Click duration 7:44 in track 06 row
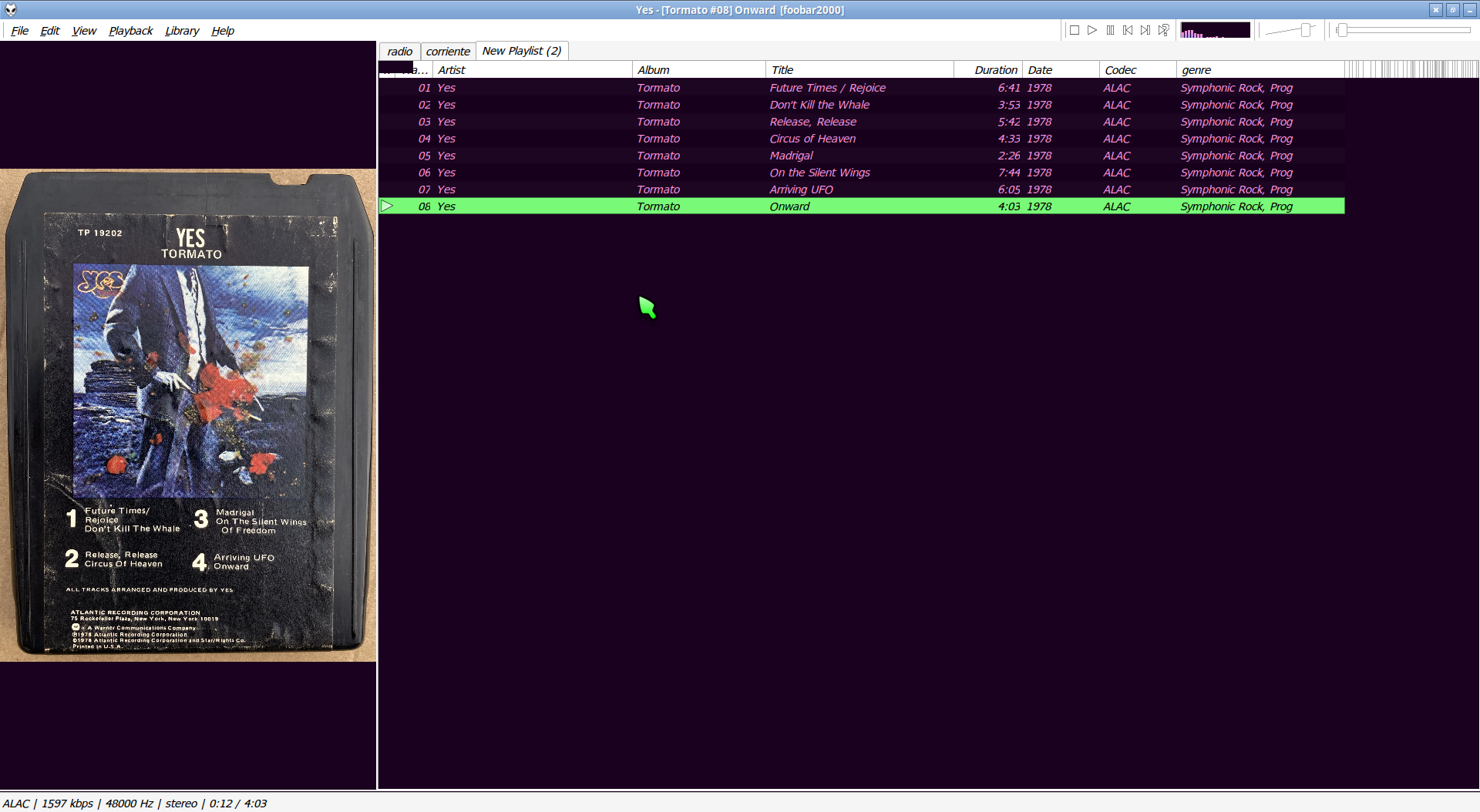1480x812 pixels. click(x=1008, y=173)
